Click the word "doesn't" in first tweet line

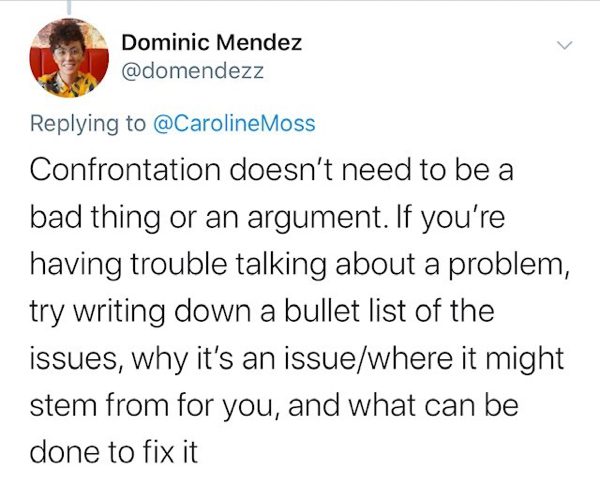(281, 170)
